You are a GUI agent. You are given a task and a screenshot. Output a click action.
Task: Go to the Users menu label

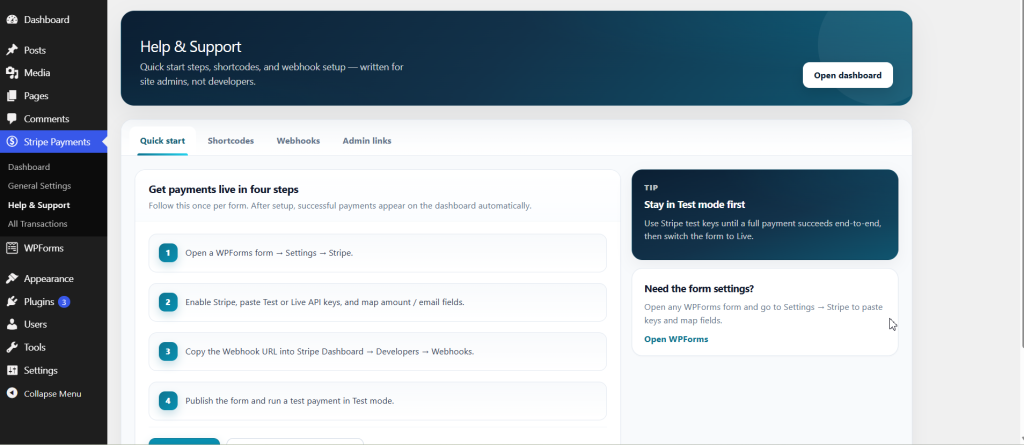click(x=35, y=325)
